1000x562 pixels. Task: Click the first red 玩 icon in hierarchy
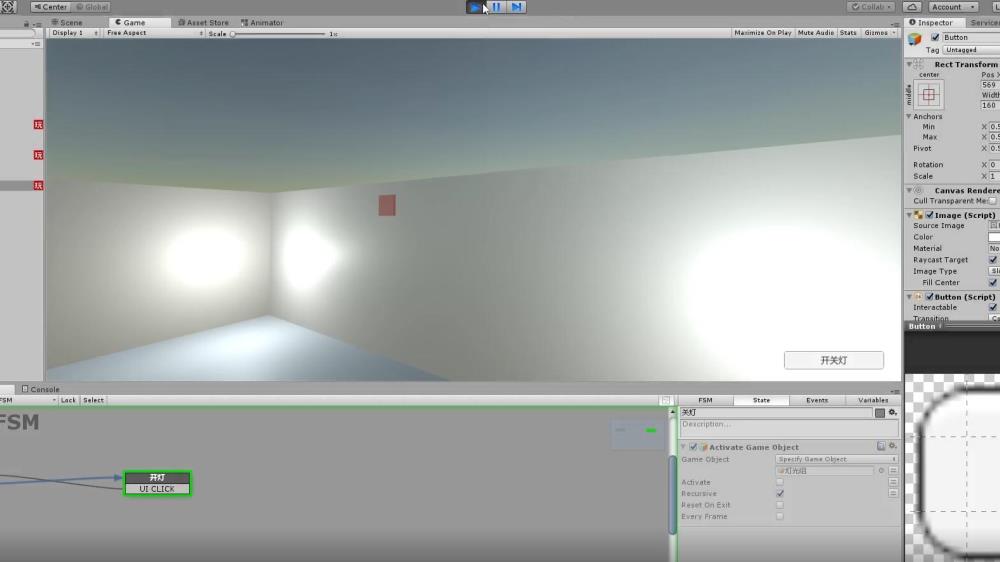point(38,124)
